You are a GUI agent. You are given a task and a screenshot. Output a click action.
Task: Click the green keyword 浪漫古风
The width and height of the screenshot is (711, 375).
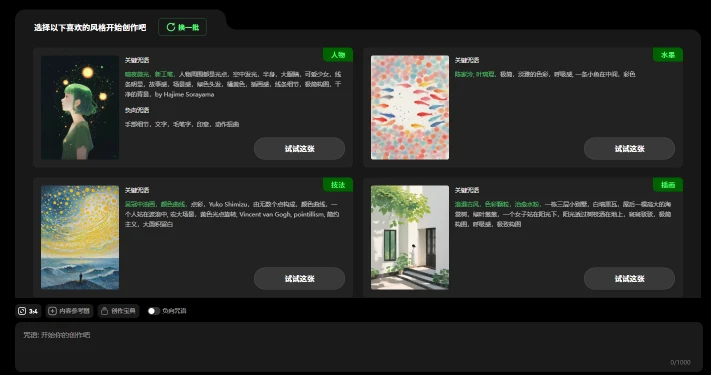(467, 204)
